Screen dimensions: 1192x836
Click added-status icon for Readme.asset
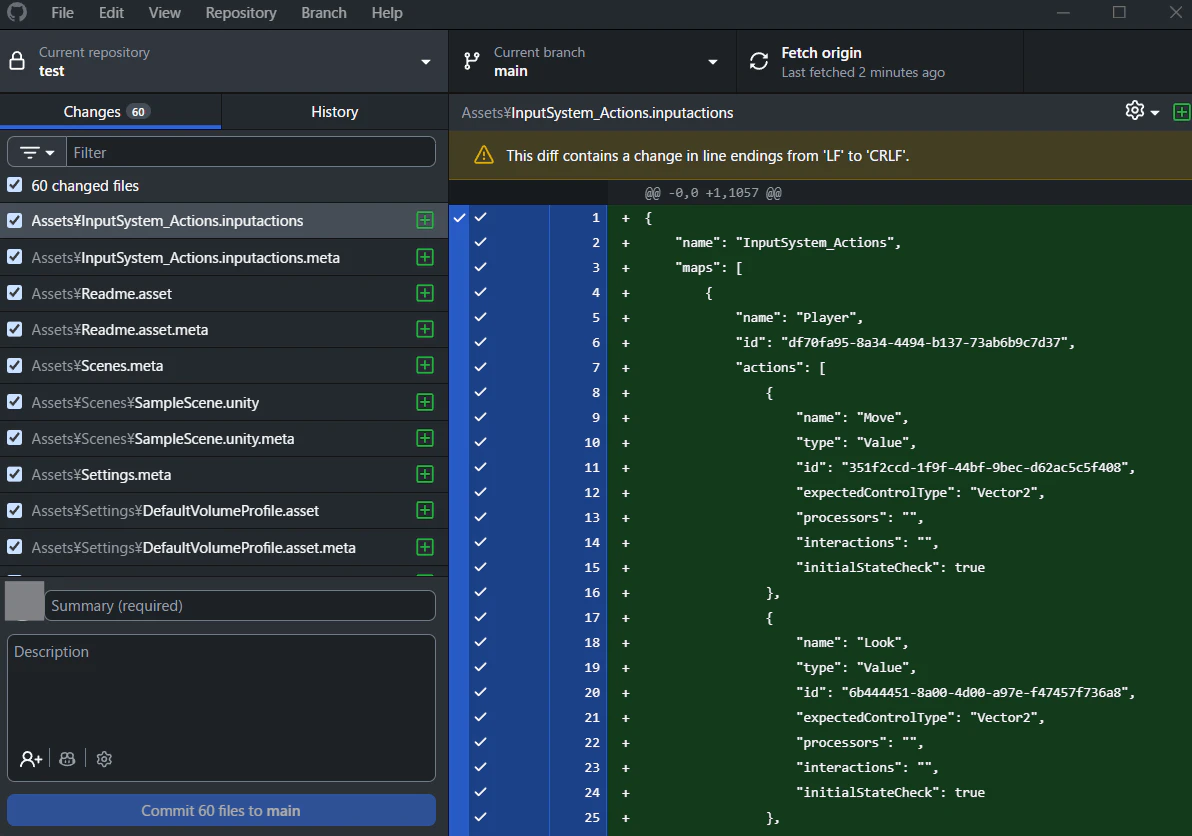coord(425,293)
